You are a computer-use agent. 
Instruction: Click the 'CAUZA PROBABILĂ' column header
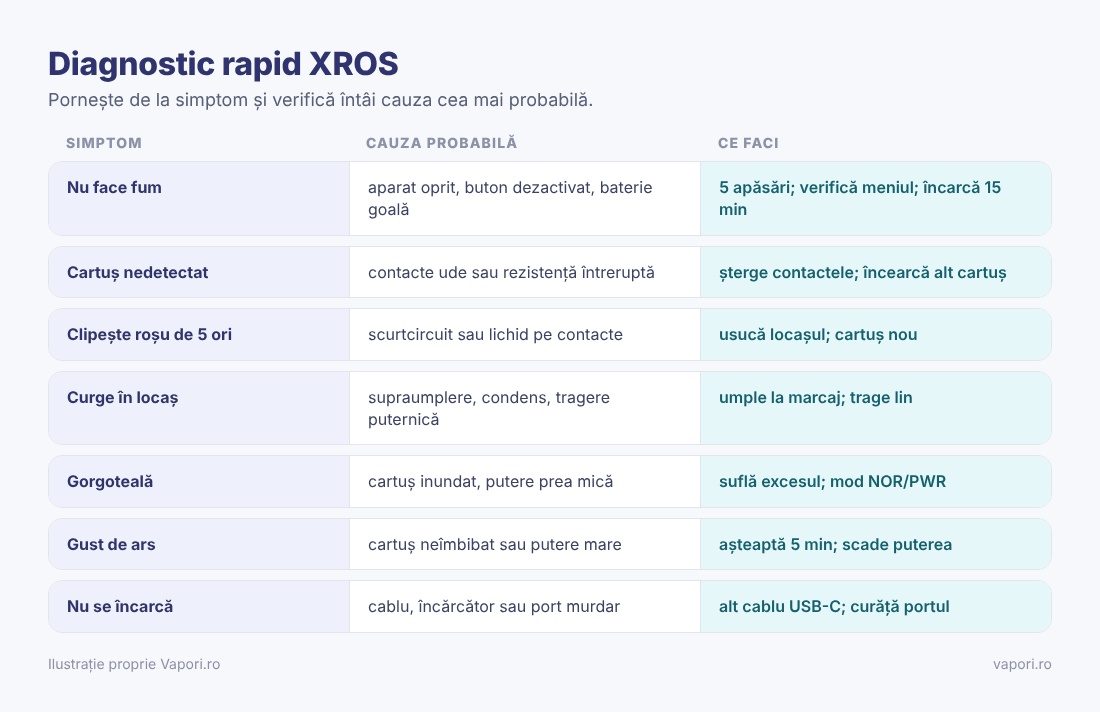click(x=441, y=143)
